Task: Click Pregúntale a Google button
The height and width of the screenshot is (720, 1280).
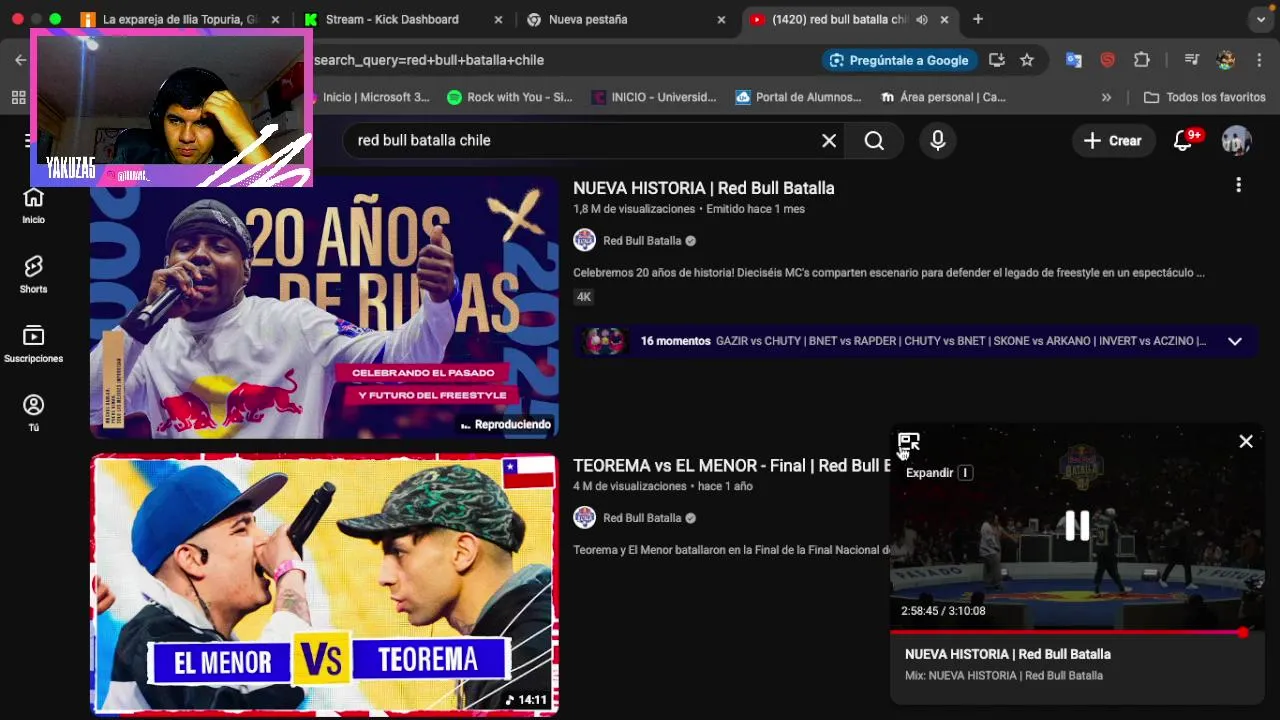Action: tap(898, 60)
